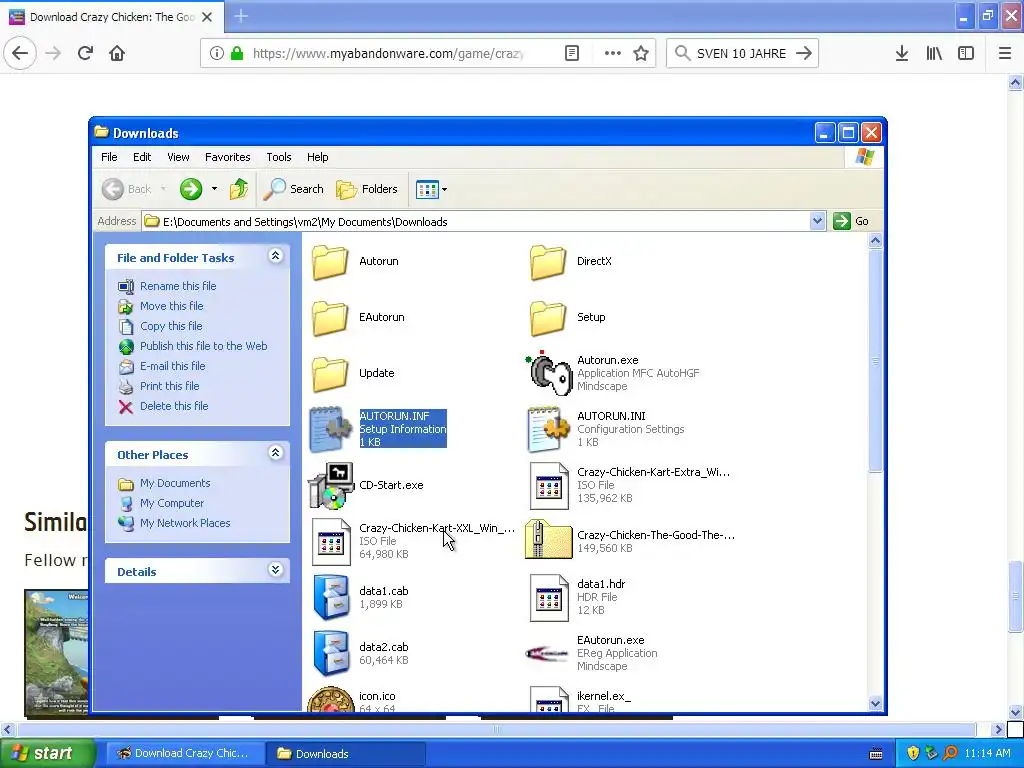1024x768 pixels.
Task: Open the Autorun folder icon
Action: [330, 261]
